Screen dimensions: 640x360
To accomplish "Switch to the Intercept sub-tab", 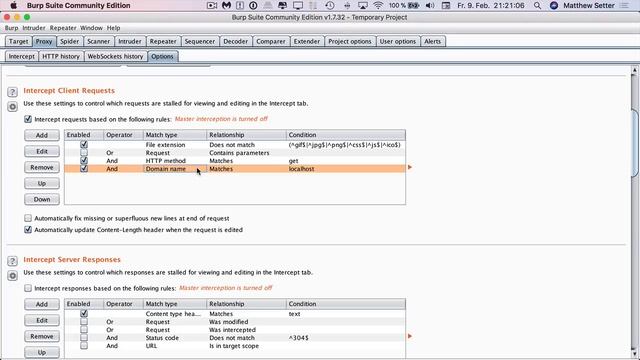I will (22, 56).
